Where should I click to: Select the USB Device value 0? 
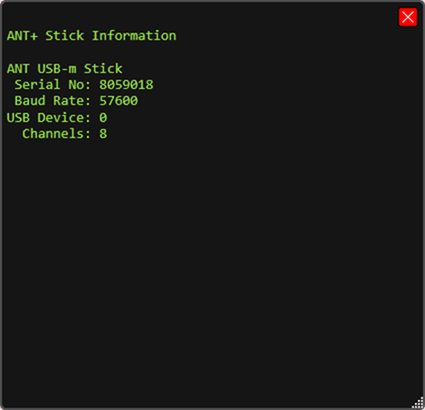point(103,118)
